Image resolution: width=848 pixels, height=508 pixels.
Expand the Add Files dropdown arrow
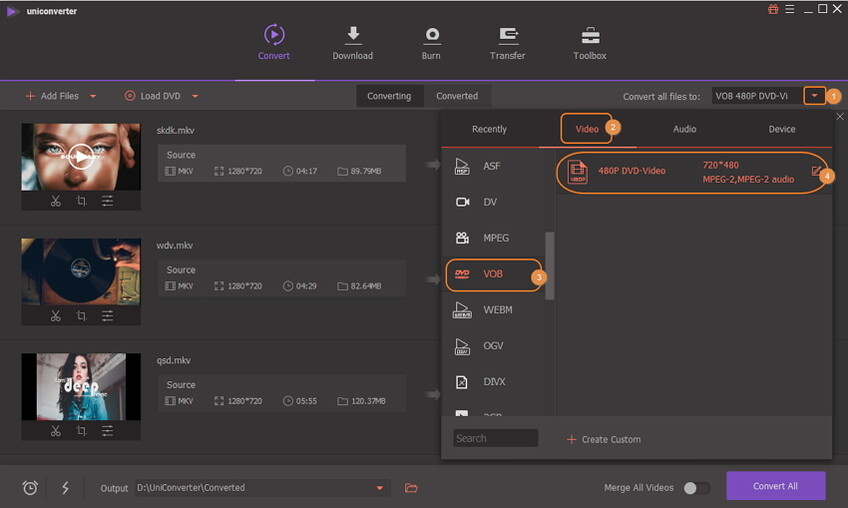coord(93,96)
